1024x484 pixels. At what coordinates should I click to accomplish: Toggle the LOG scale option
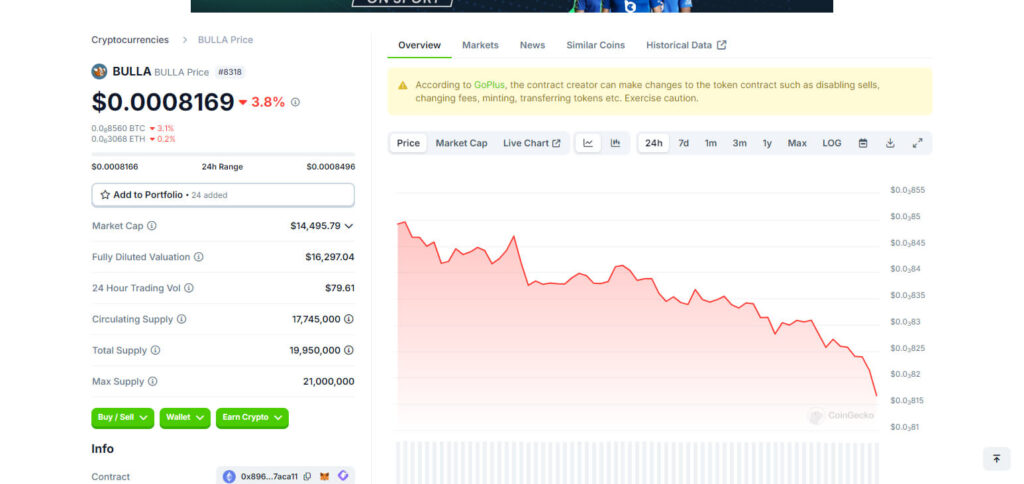pyautogui.click(x=831, y=143)
